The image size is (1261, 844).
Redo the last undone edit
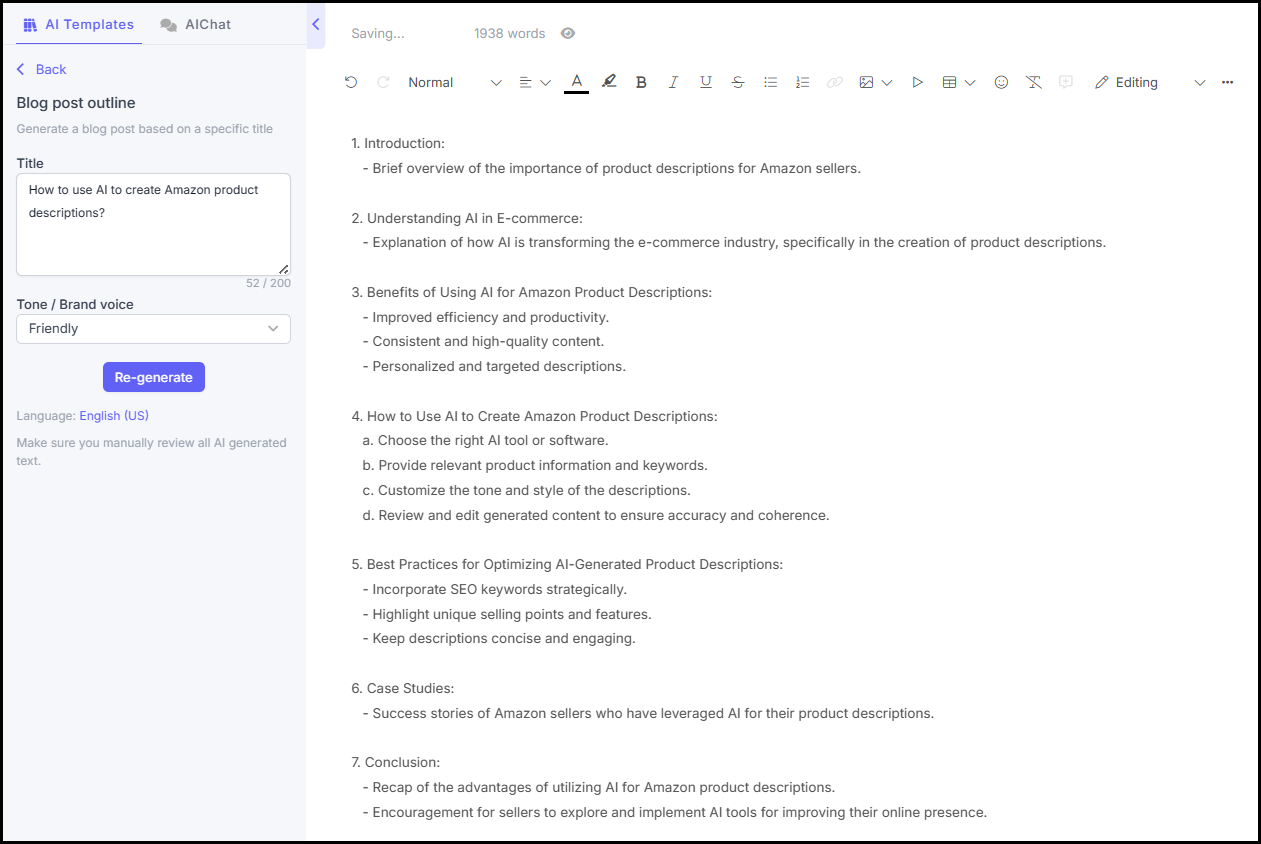(383, 82)
